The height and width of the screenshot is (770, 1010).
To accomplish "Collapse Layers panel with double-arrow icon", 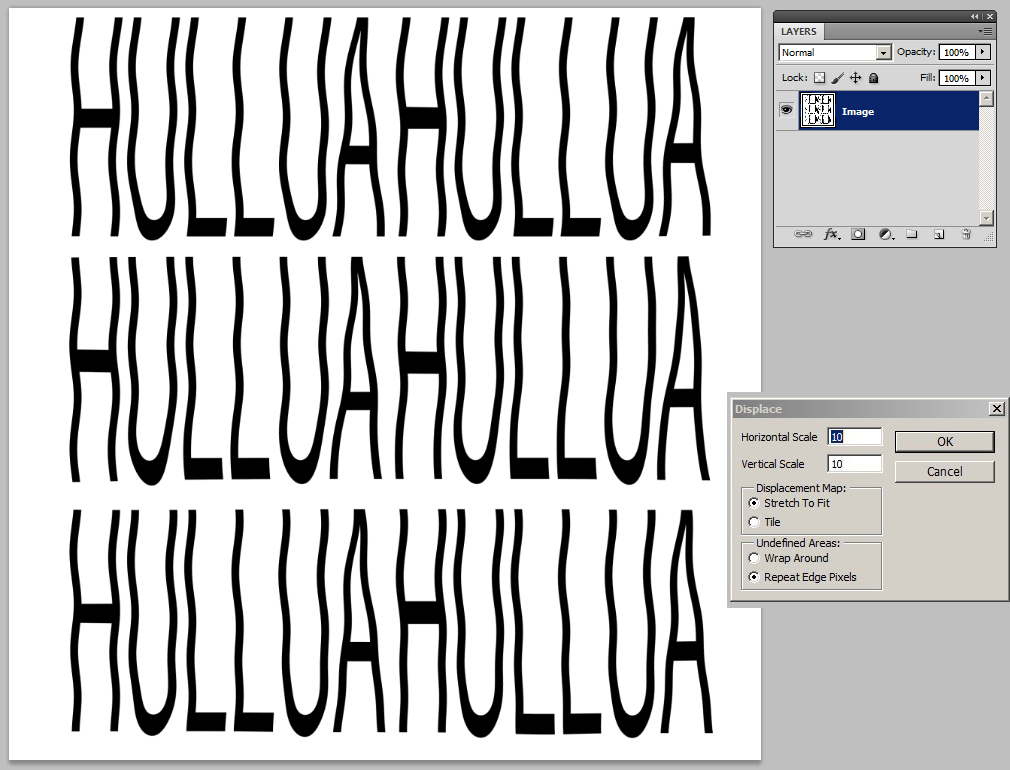I will point(975,16).
